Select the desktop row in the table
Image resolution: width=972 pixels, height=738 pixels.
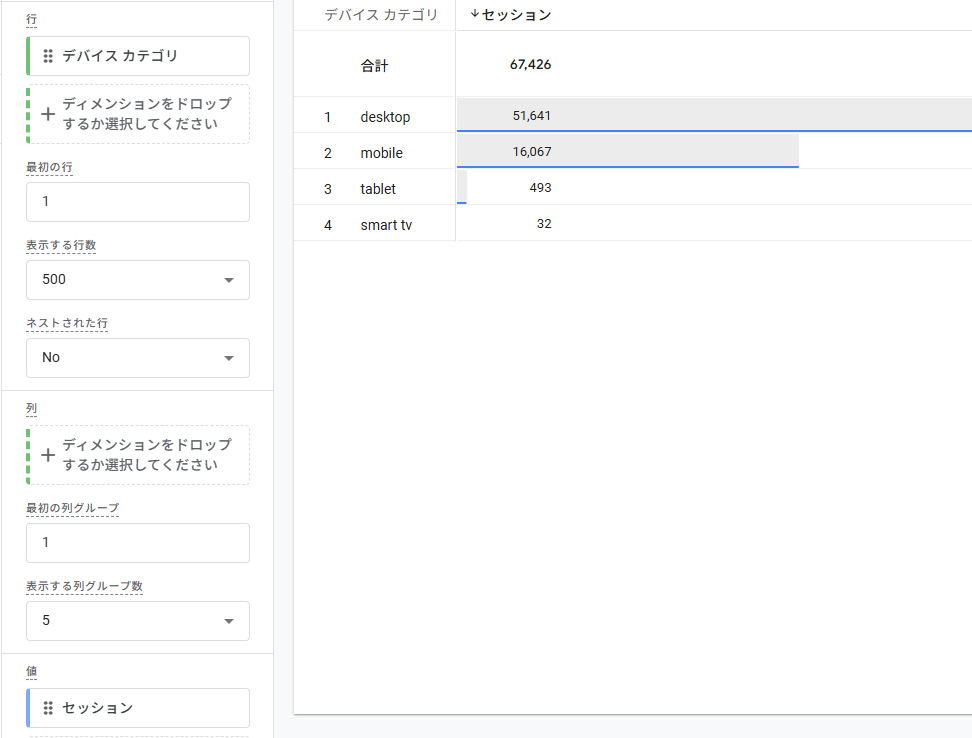coord(385,117)
